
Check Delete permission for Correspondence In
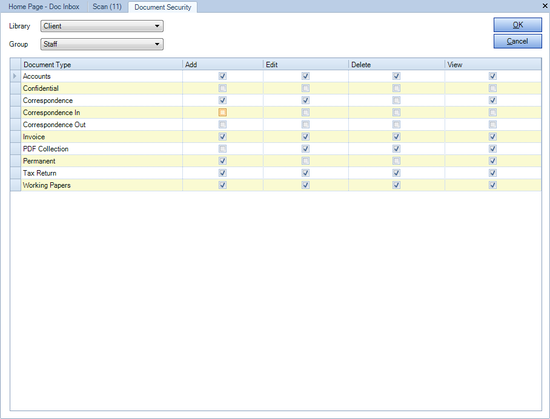396,113
